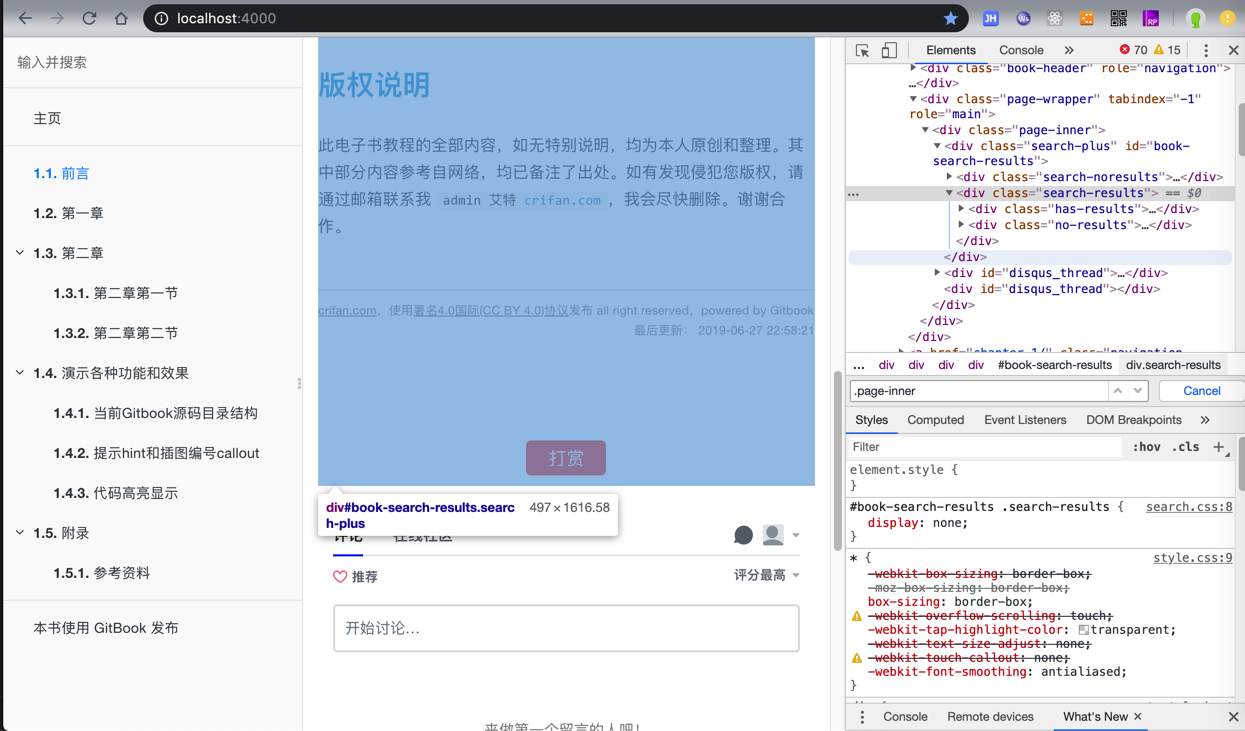Focus the Styles Filter field
Viewport: 1245px width, 731px height.
(986, 447)
